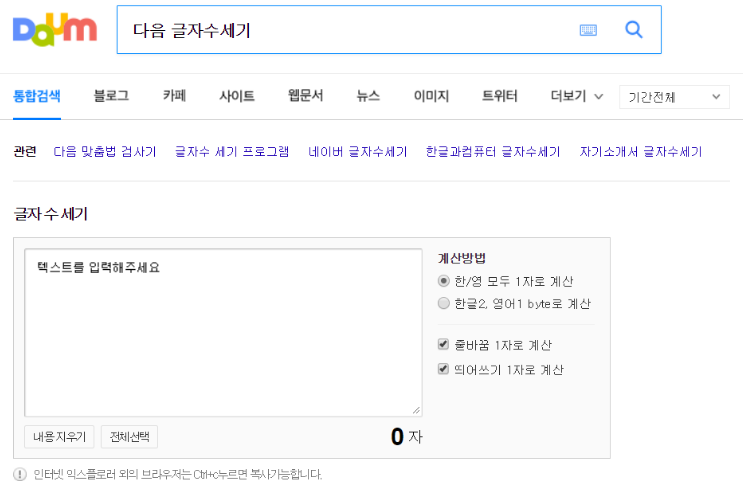This screenshot has width=743, height=488.
Task: Open the 뉴스 tab
Action: [368, 96]
